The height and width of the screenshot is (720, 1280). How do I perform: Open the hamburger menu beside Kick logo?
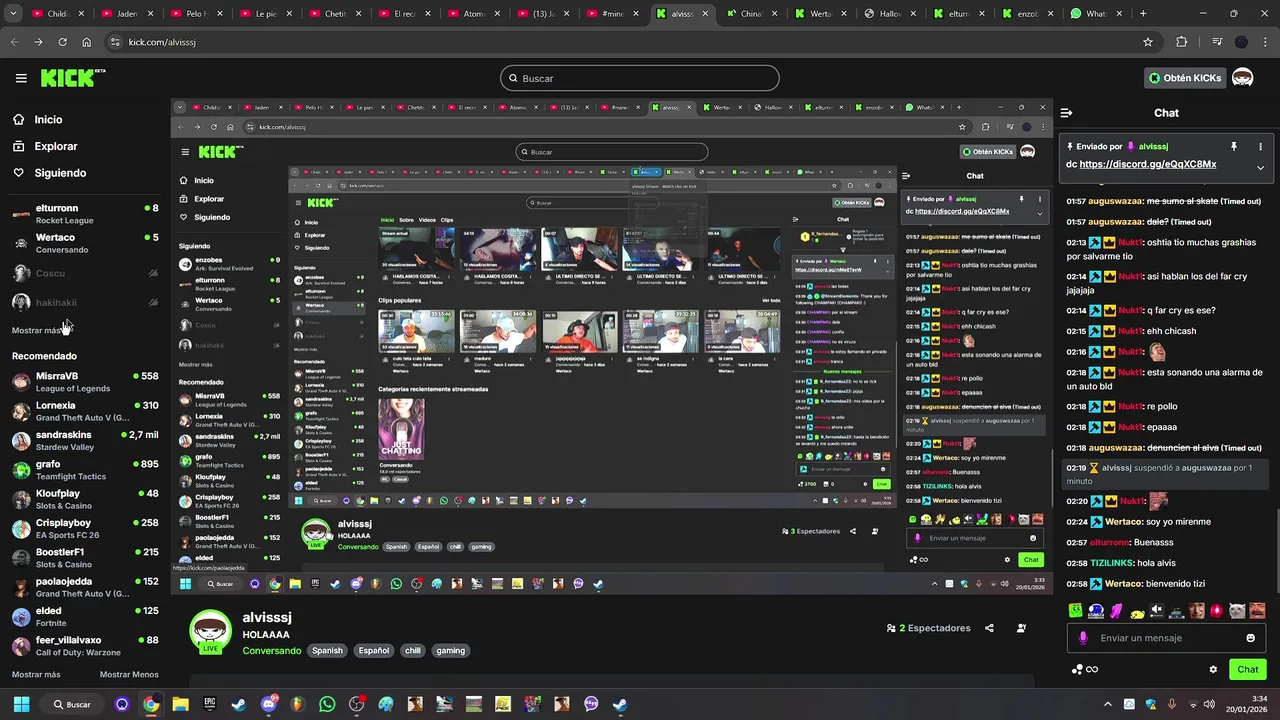click(x=21, y=78)
